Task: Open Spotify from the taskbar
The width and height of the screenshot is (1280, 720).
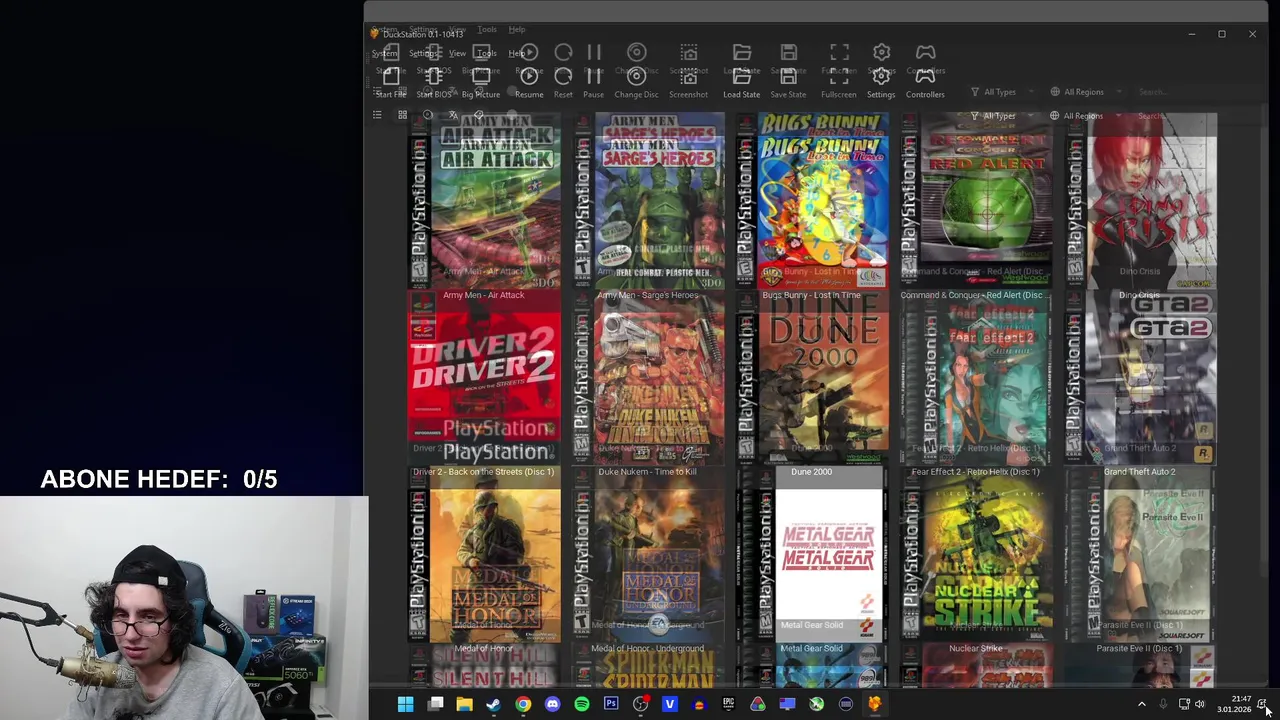Action: [582, 704]
